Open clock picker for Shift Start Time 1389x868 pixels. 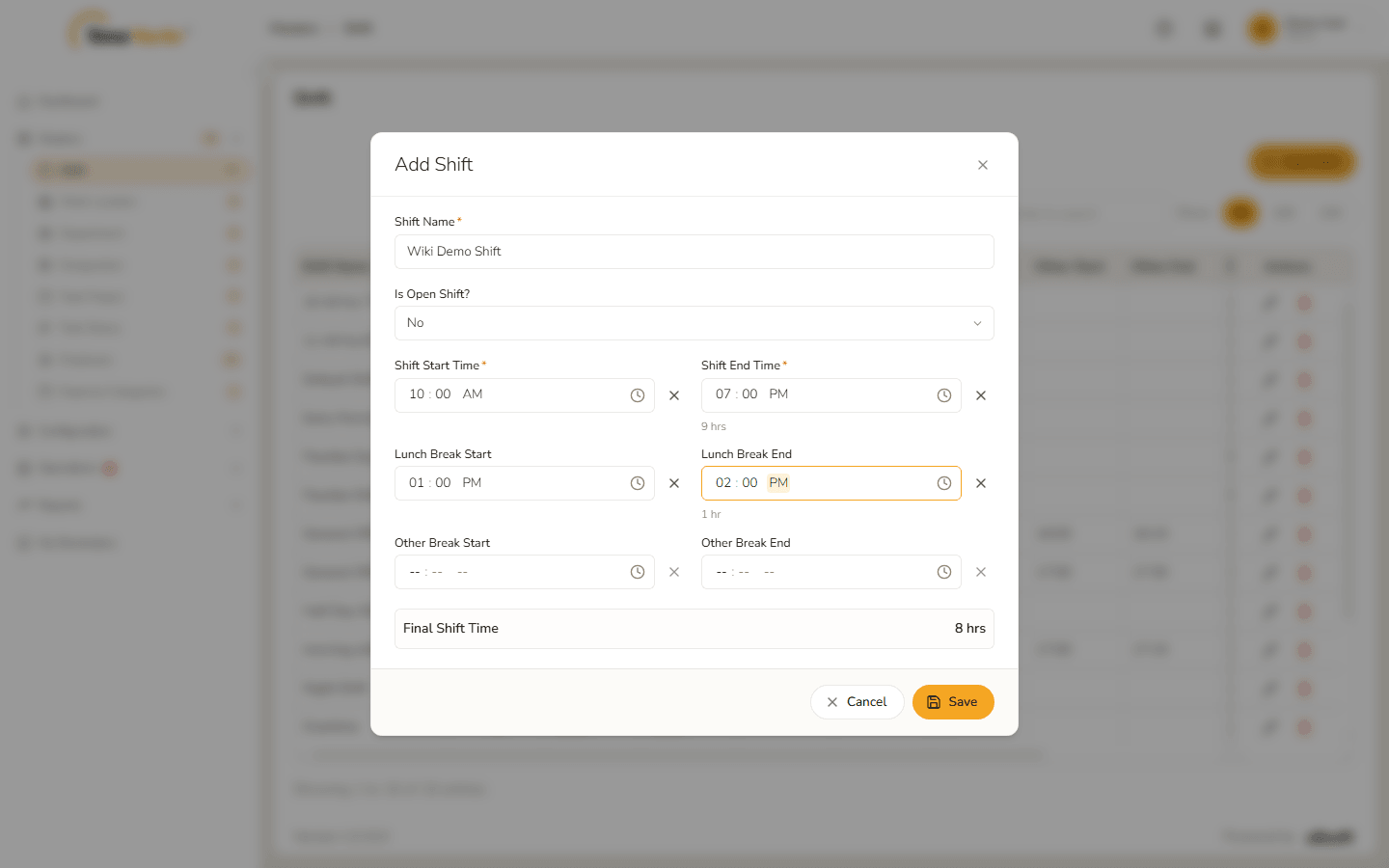[638, 395]
